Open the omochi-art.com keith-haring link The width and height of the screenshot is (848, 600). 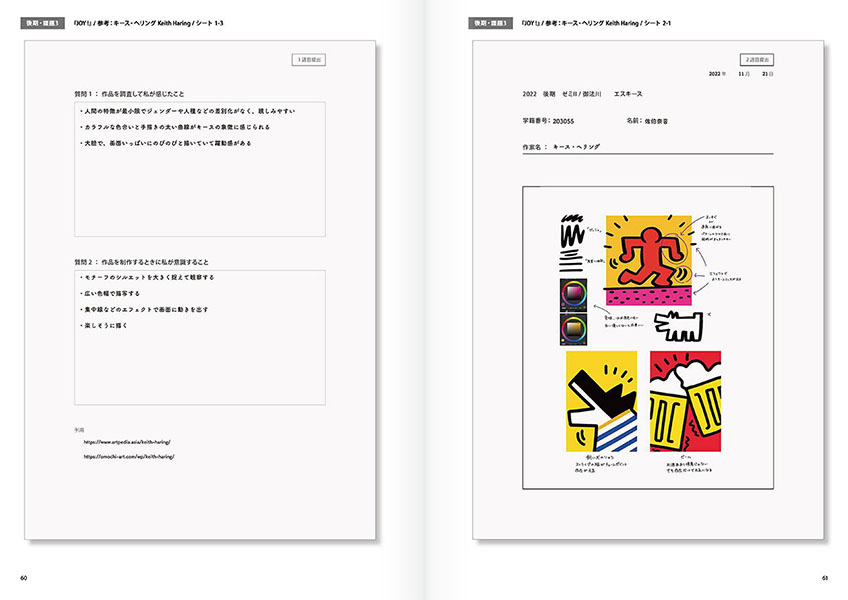click(129, 457)
